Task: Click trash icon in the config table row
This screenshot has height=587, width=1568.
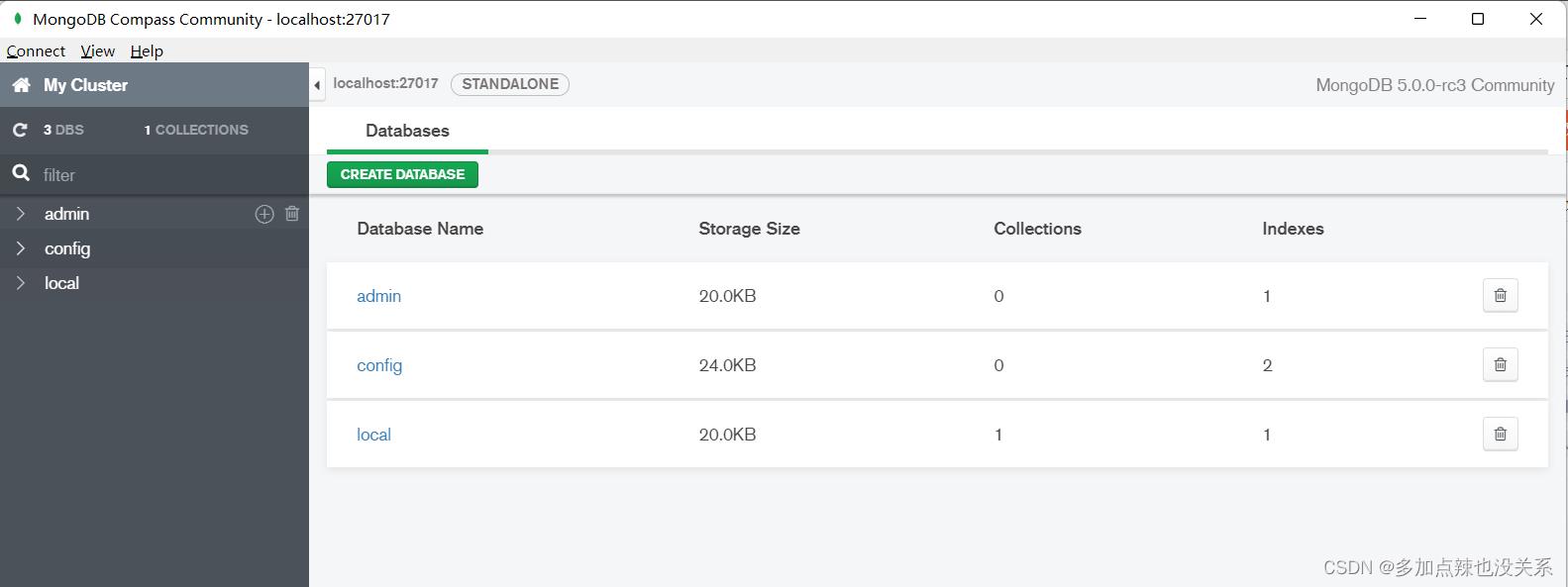Action: click(x=1500, y=365)
